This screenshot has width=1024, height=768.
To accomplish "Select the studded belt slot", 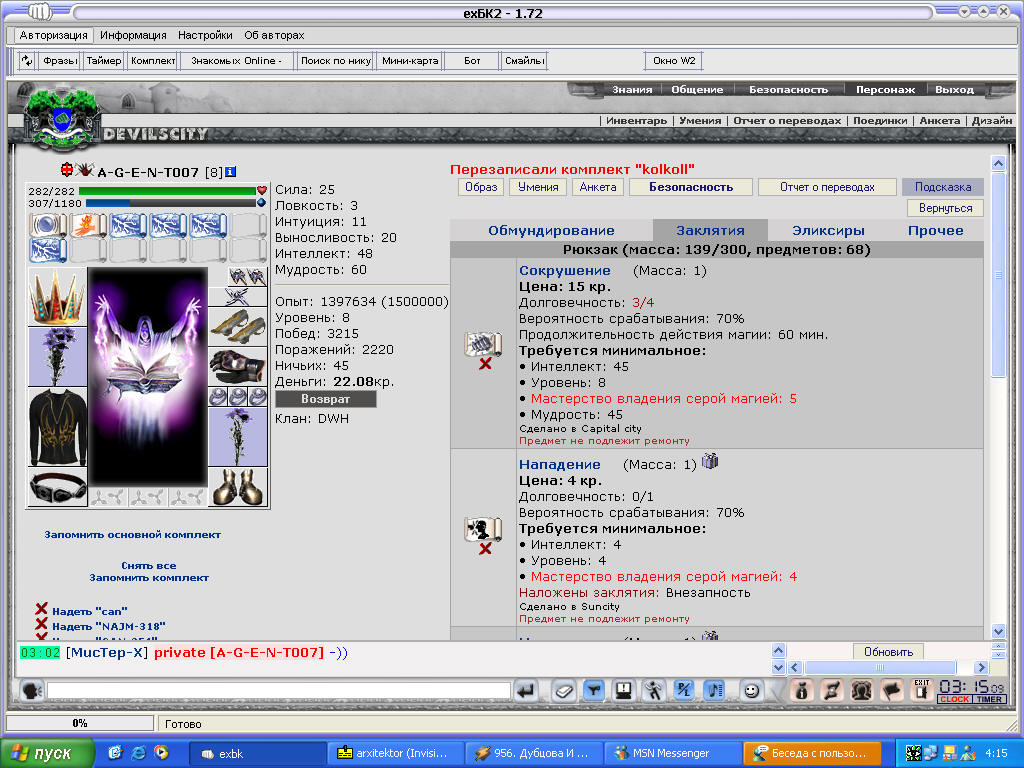I will click(x=57, y=487).
